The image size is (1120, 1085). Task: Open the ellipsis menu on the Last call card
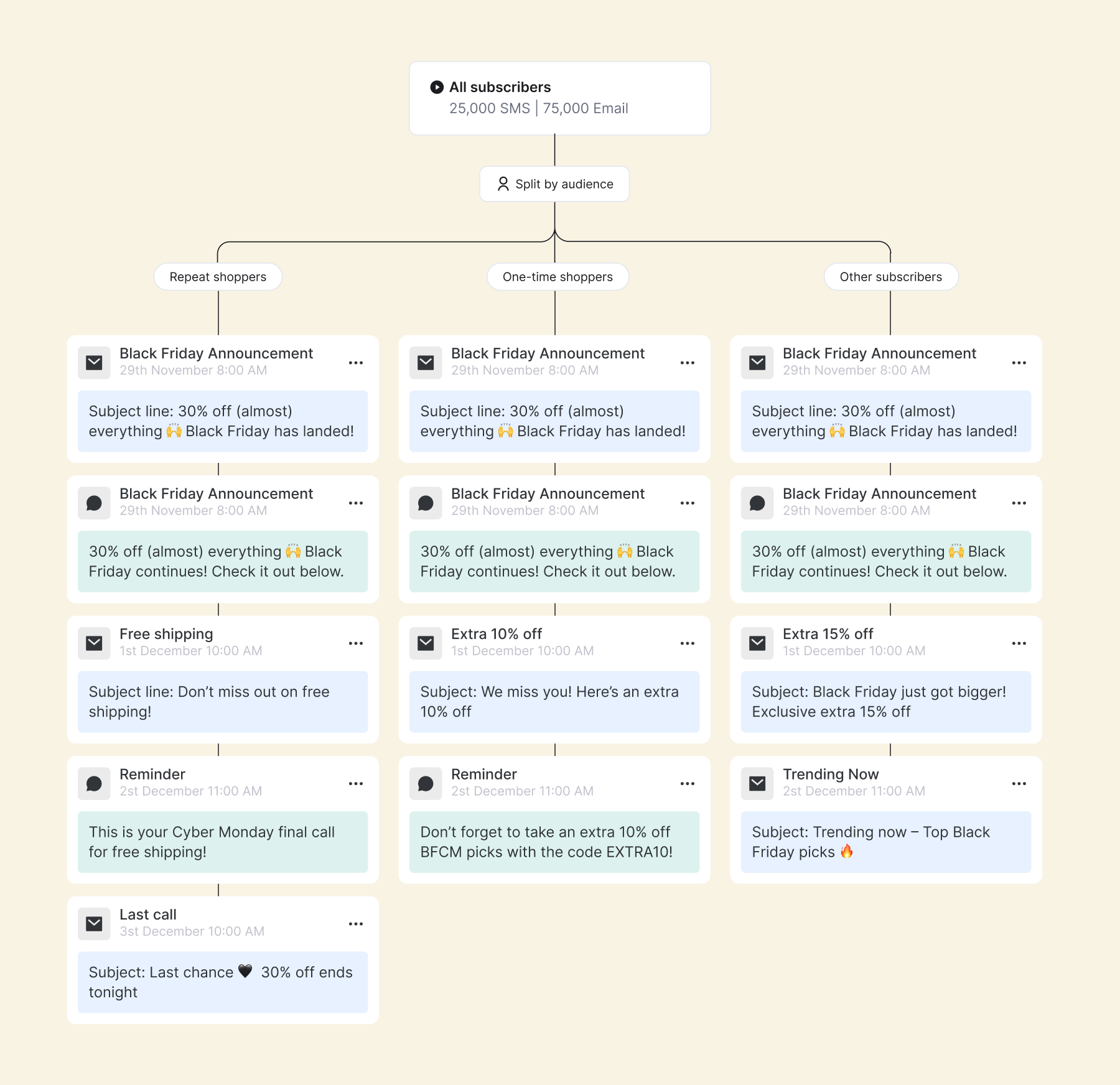(356, 924)
